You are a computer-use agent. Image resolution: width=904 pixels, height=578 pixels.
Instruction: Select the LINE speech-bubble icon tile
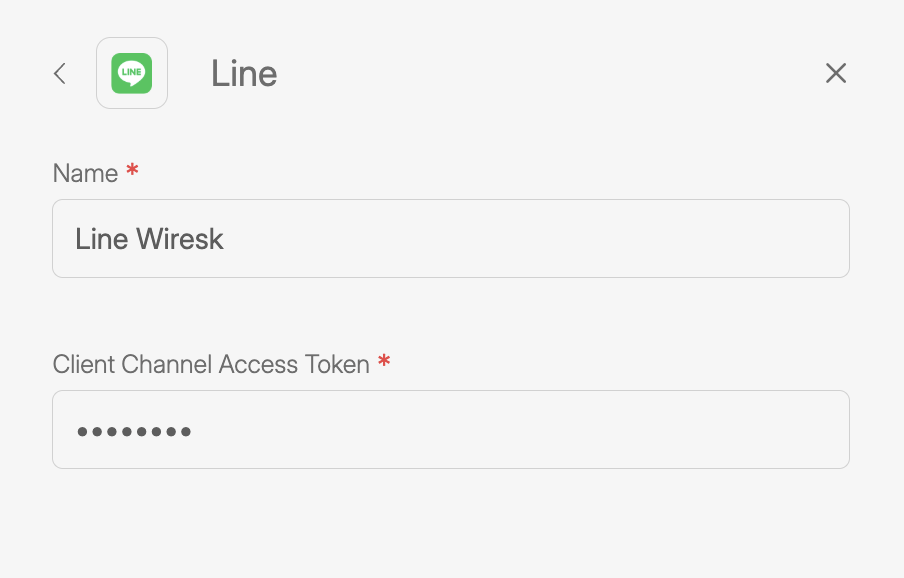tap(132, 73)
